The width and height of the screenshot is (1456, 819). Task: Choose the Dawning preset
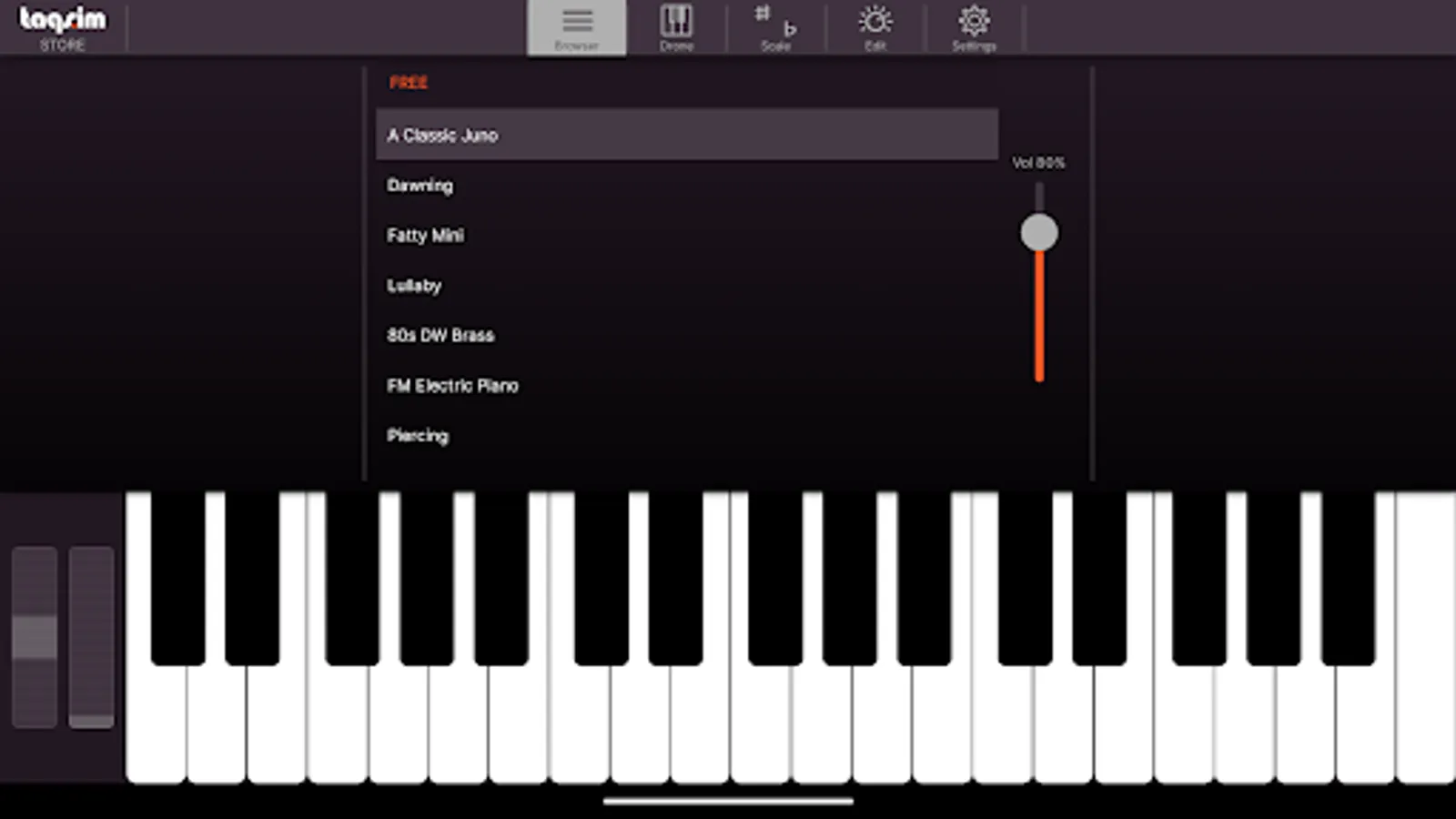(x=687, y=185)
